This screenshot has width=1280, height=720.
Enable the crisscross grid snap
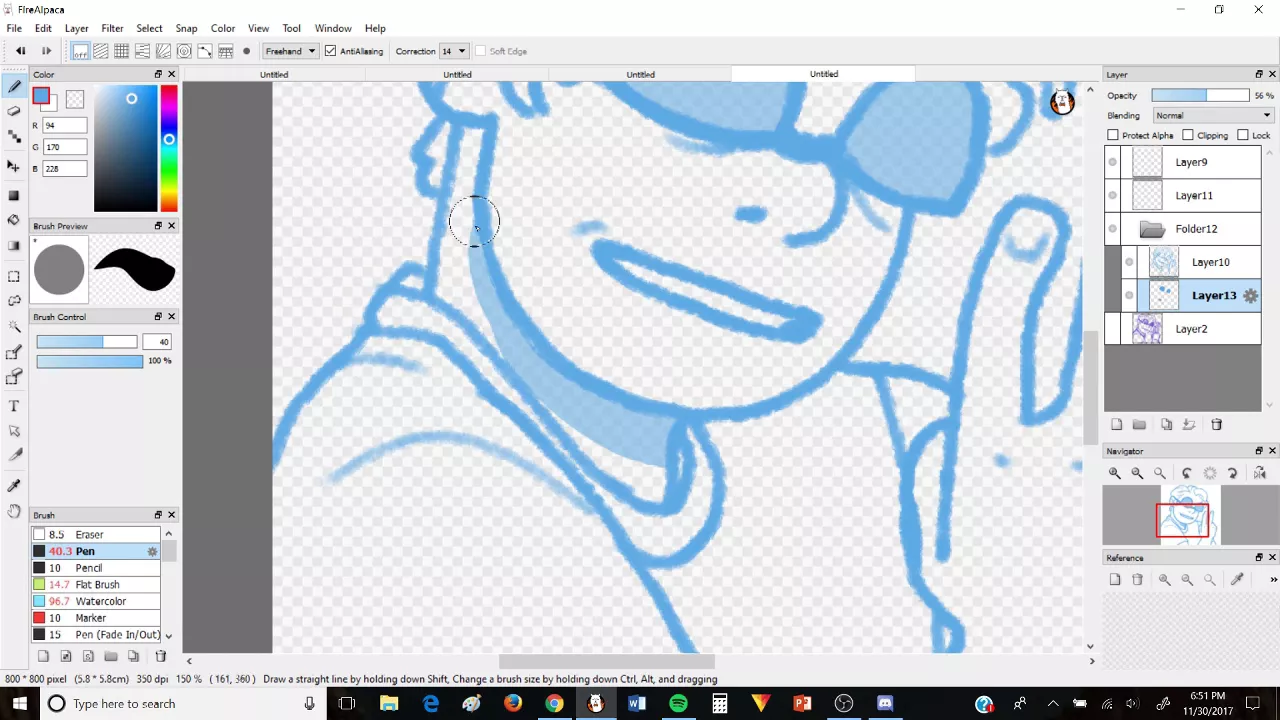(122, 51)
